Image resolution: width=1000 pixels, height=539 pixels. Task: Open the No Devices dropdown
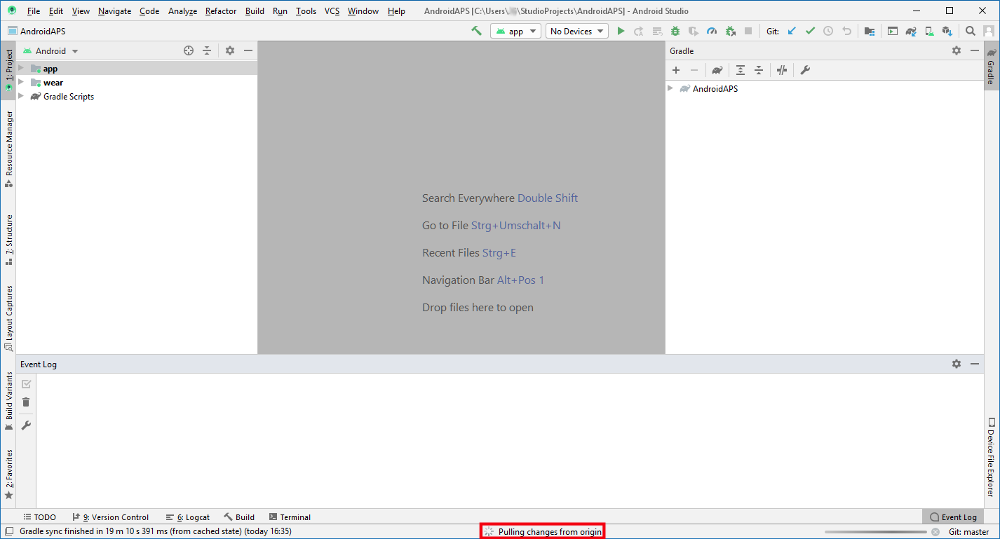577,31
